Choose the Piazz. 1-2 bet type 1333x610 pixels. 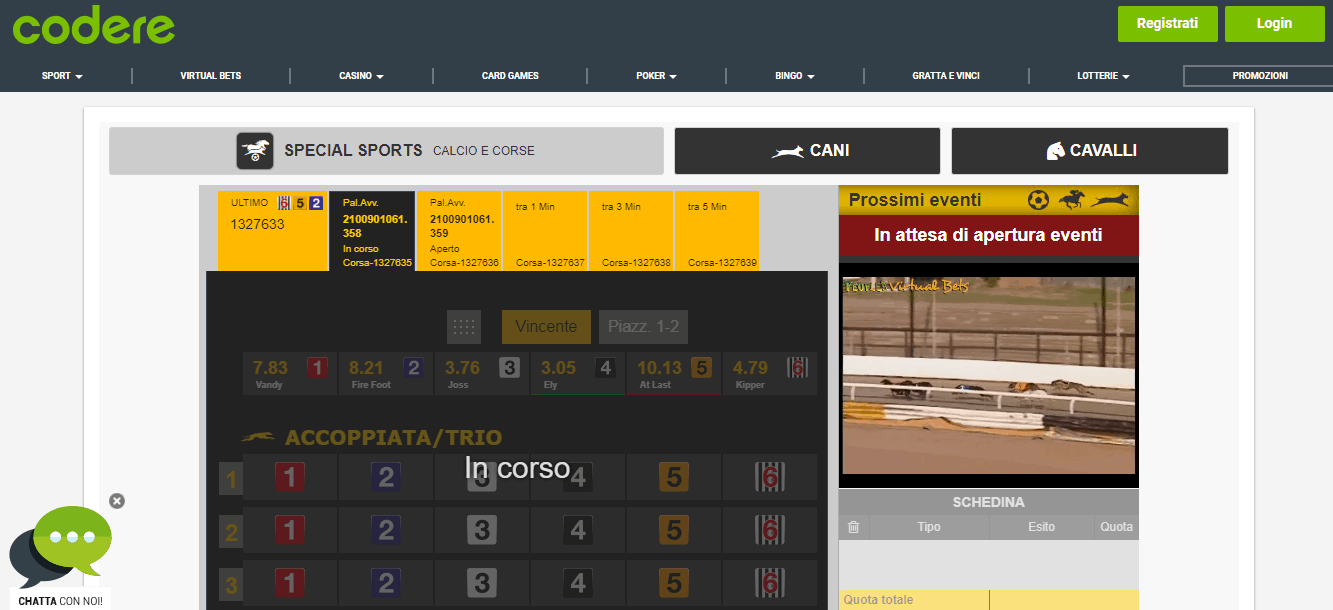(x=643, y=327)
